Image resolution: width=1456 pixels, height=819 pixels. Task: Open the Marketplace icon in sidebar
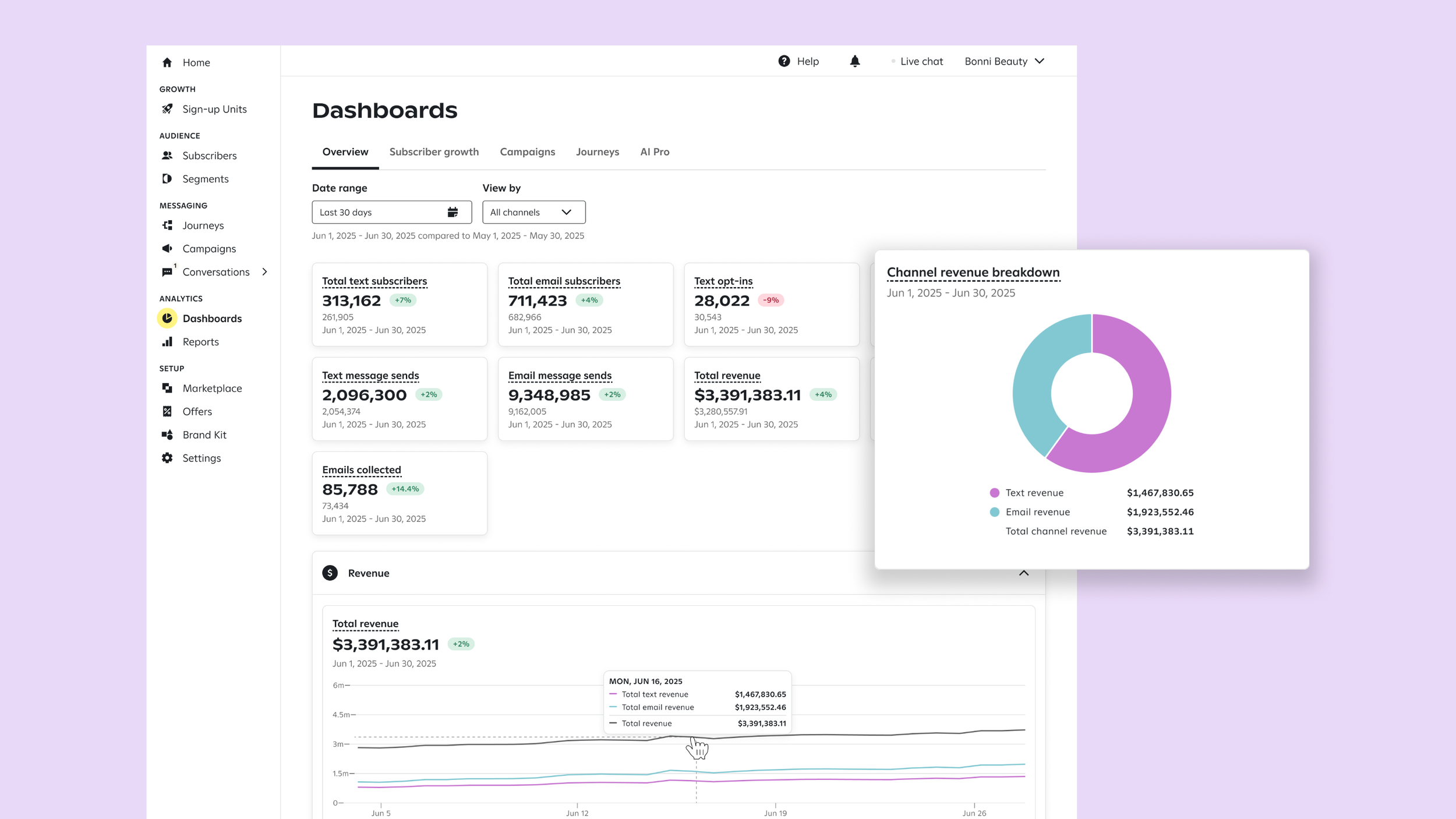[167, 388]
